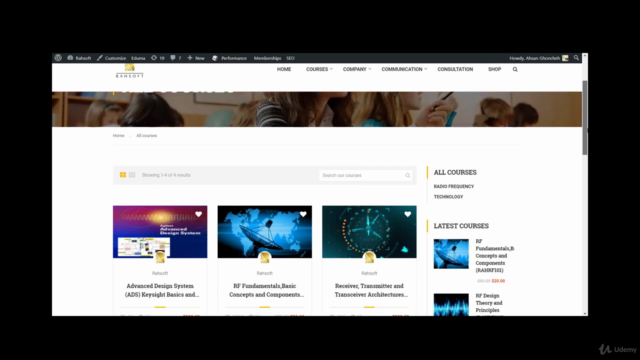Click the Rahsoft logo in header

pos(129,71)
